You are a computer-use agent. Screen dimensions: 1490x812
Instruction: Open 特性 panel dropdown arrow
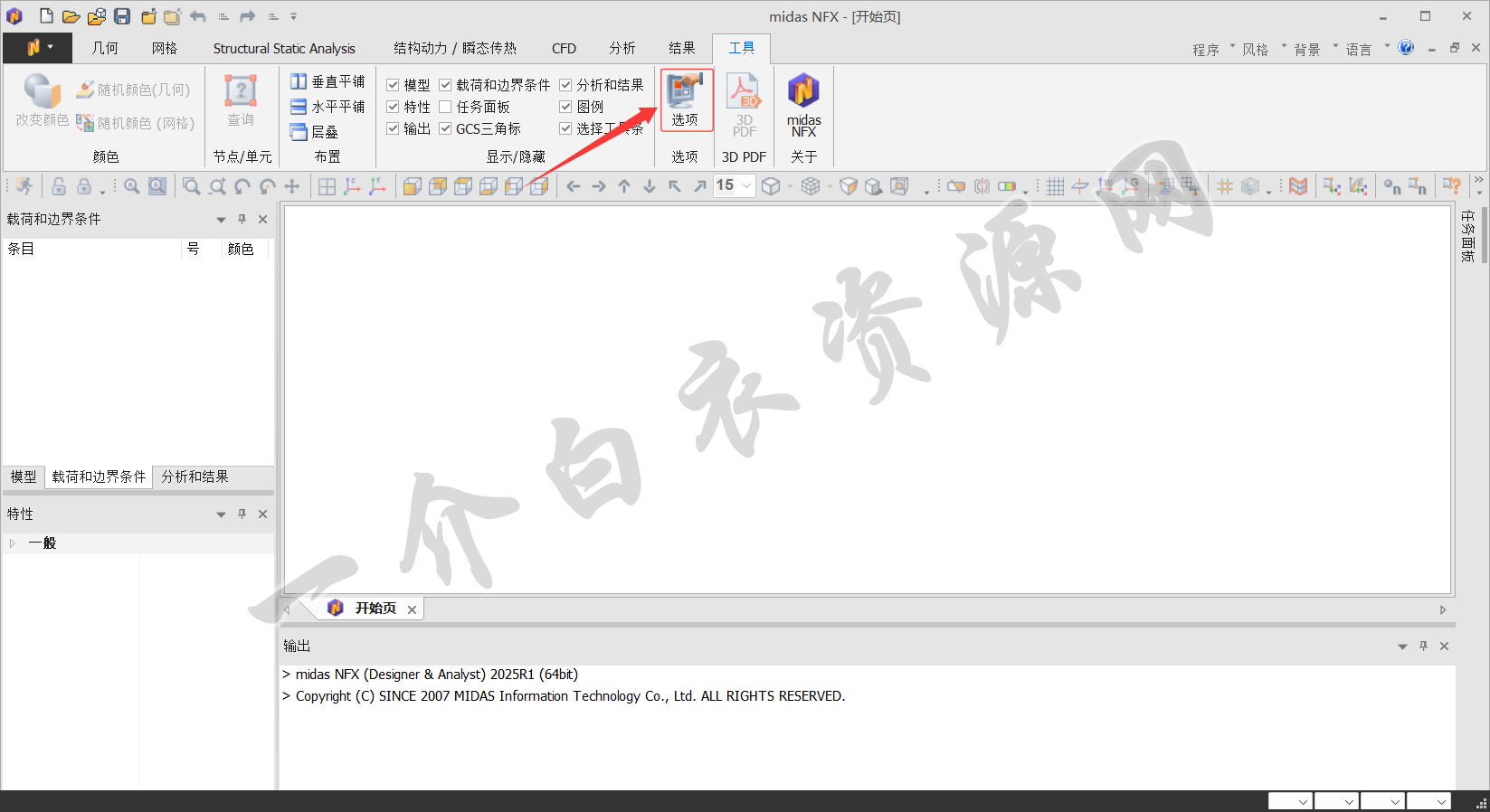[221, 515]
